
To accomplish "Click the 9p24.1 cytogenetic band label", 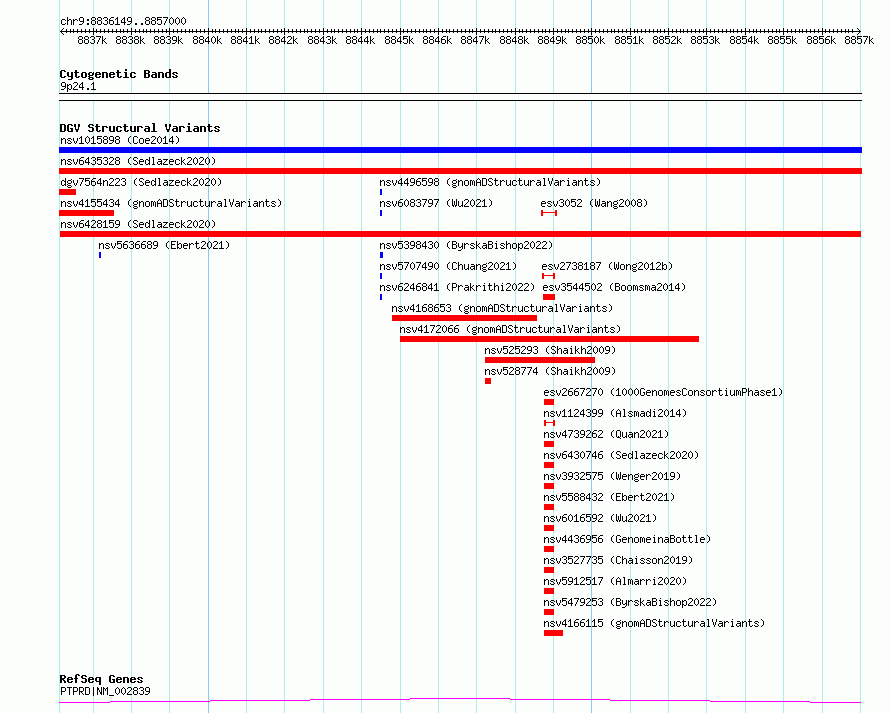I will (x=78, y=86).
